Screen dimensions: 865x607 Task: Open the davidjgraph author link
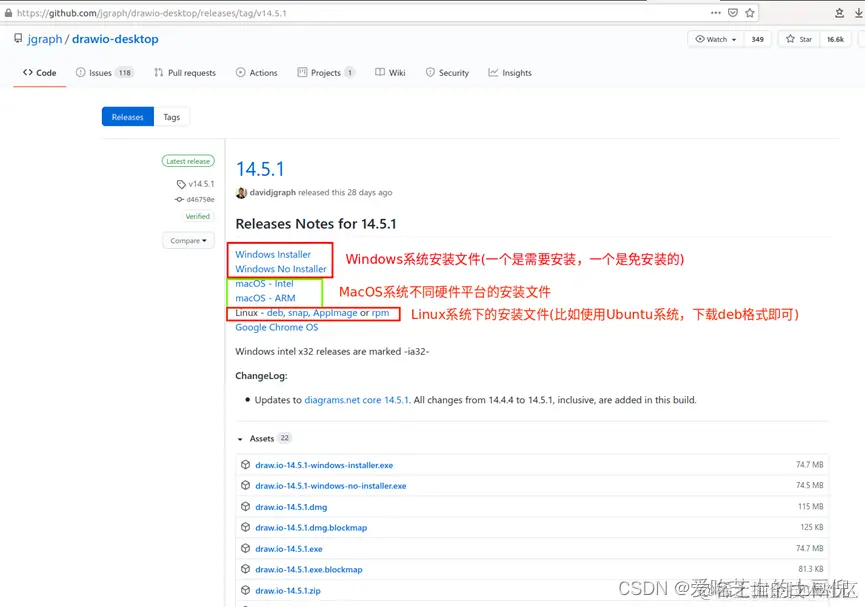tap(273, 193)
